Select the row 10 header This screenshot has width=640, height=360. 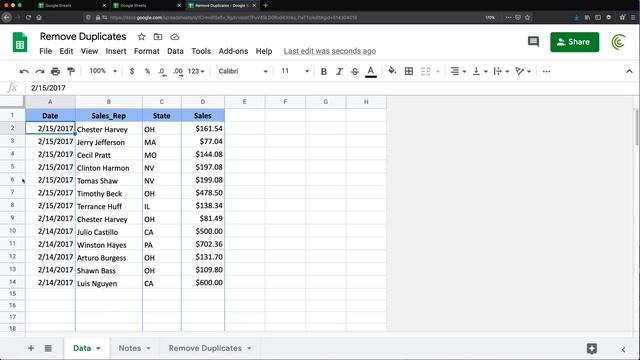(x=12, y=231)
